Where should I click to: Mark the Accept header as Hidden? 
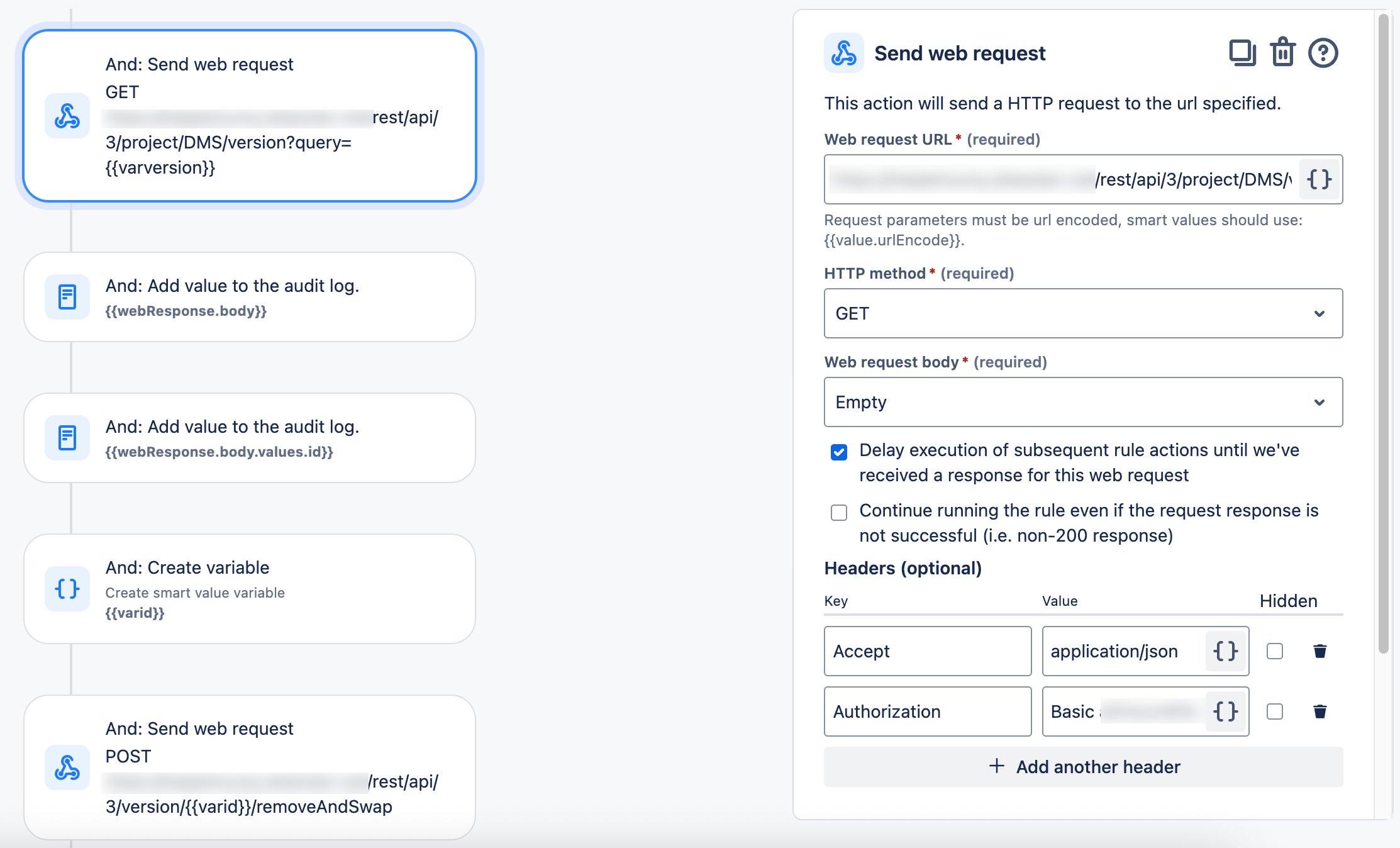point(1275,651)
